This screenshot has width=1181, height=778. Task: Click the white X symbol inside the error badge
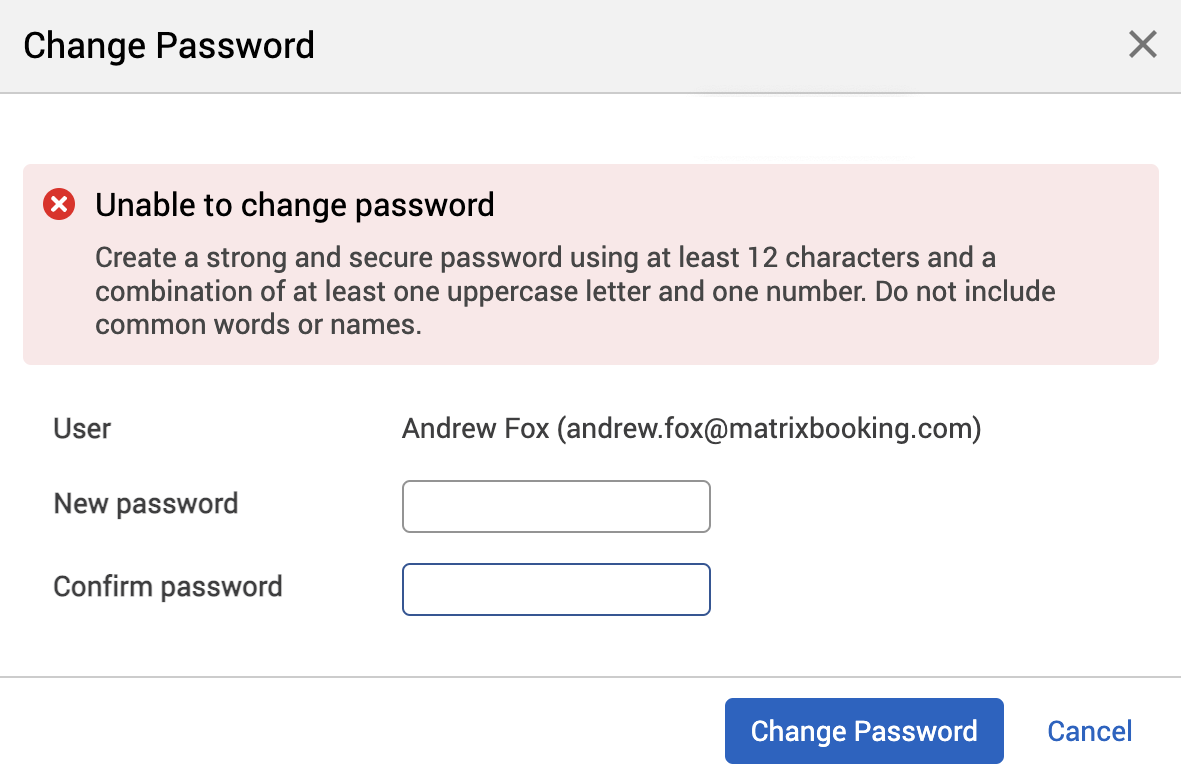pyautogui.click(x=58, y=204)
